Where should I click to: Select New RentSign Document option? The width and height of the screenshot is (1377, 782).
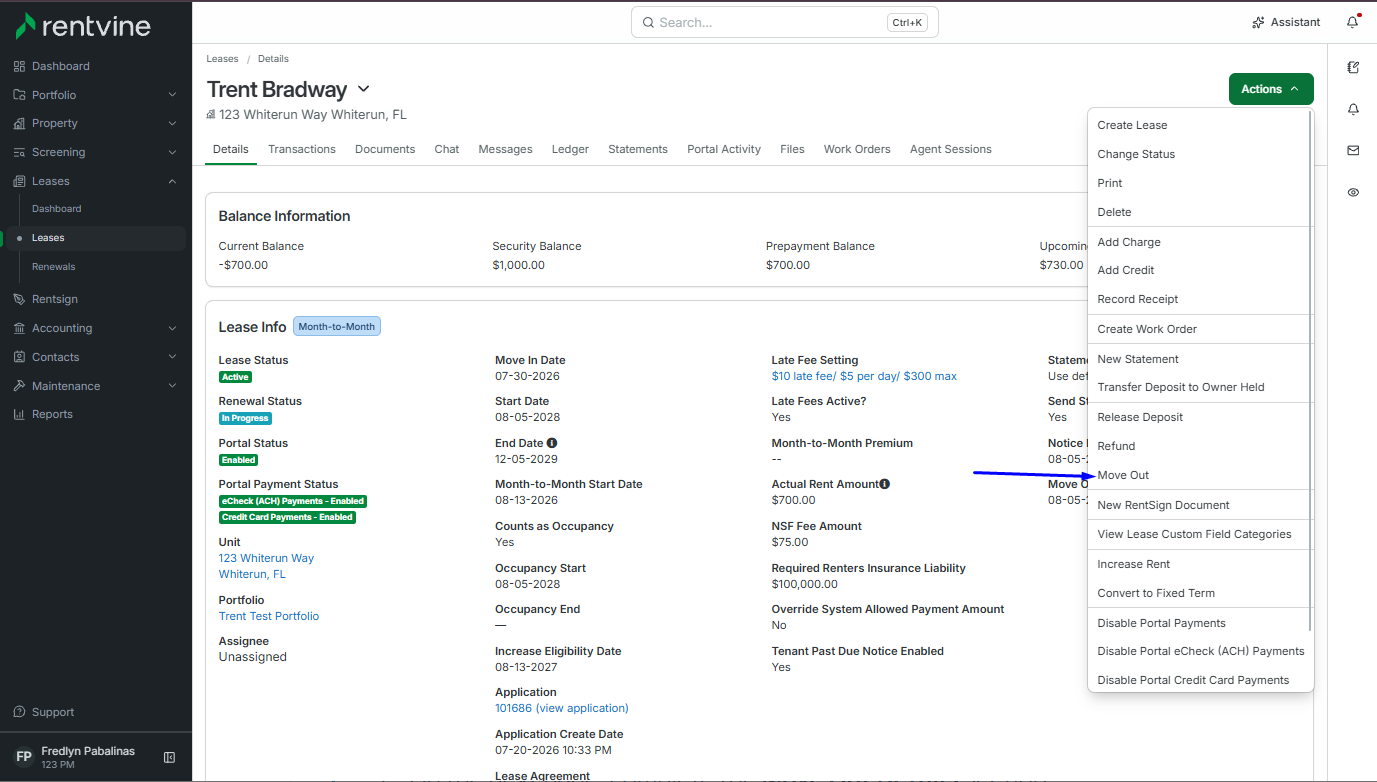(x=1163, y=505)
